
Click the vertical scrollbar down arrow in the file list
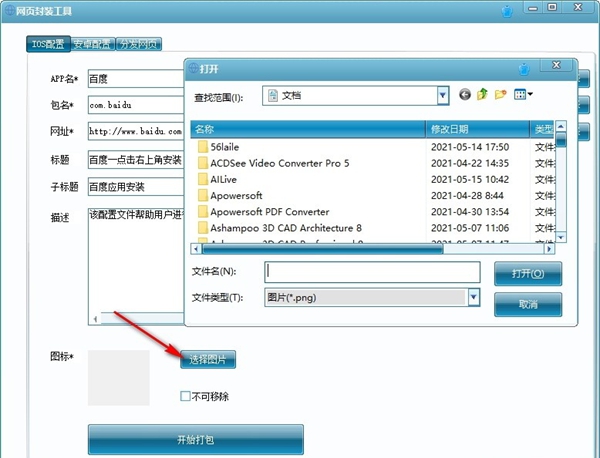point(561,238)
